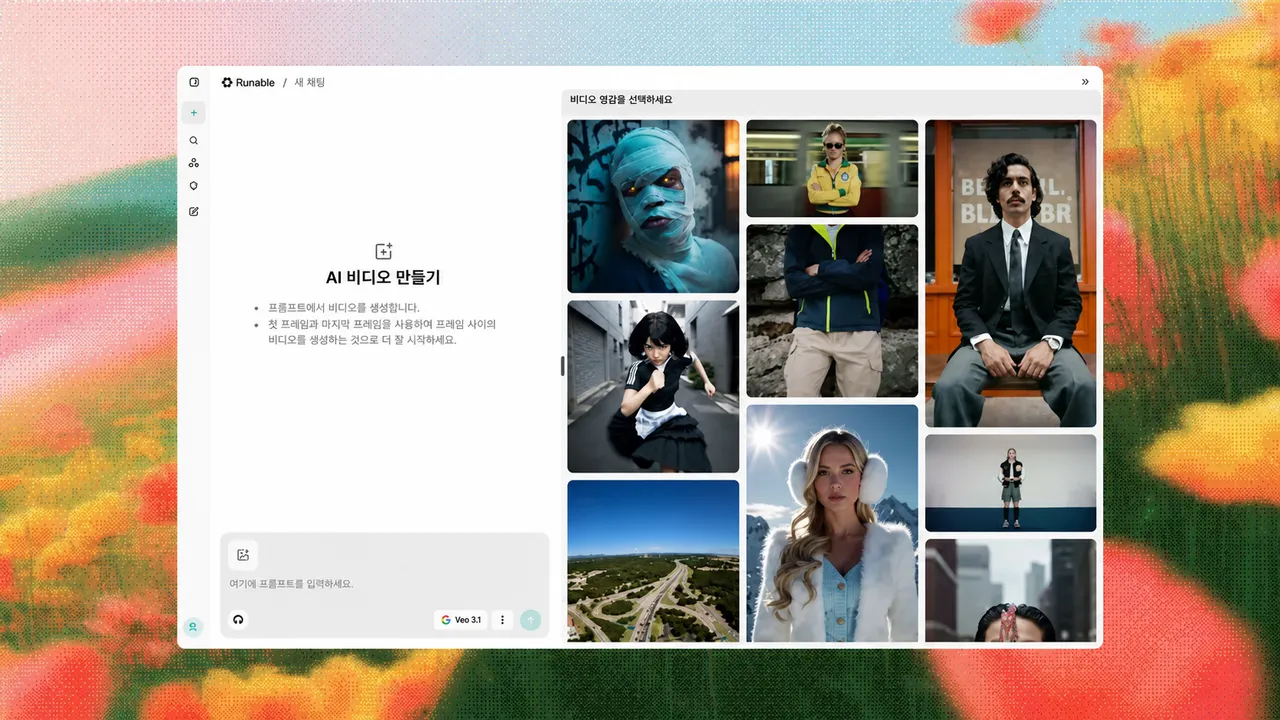Open the three-dot options menu
This screenshot has height=720, width=1280.
(x=503, y=620)
